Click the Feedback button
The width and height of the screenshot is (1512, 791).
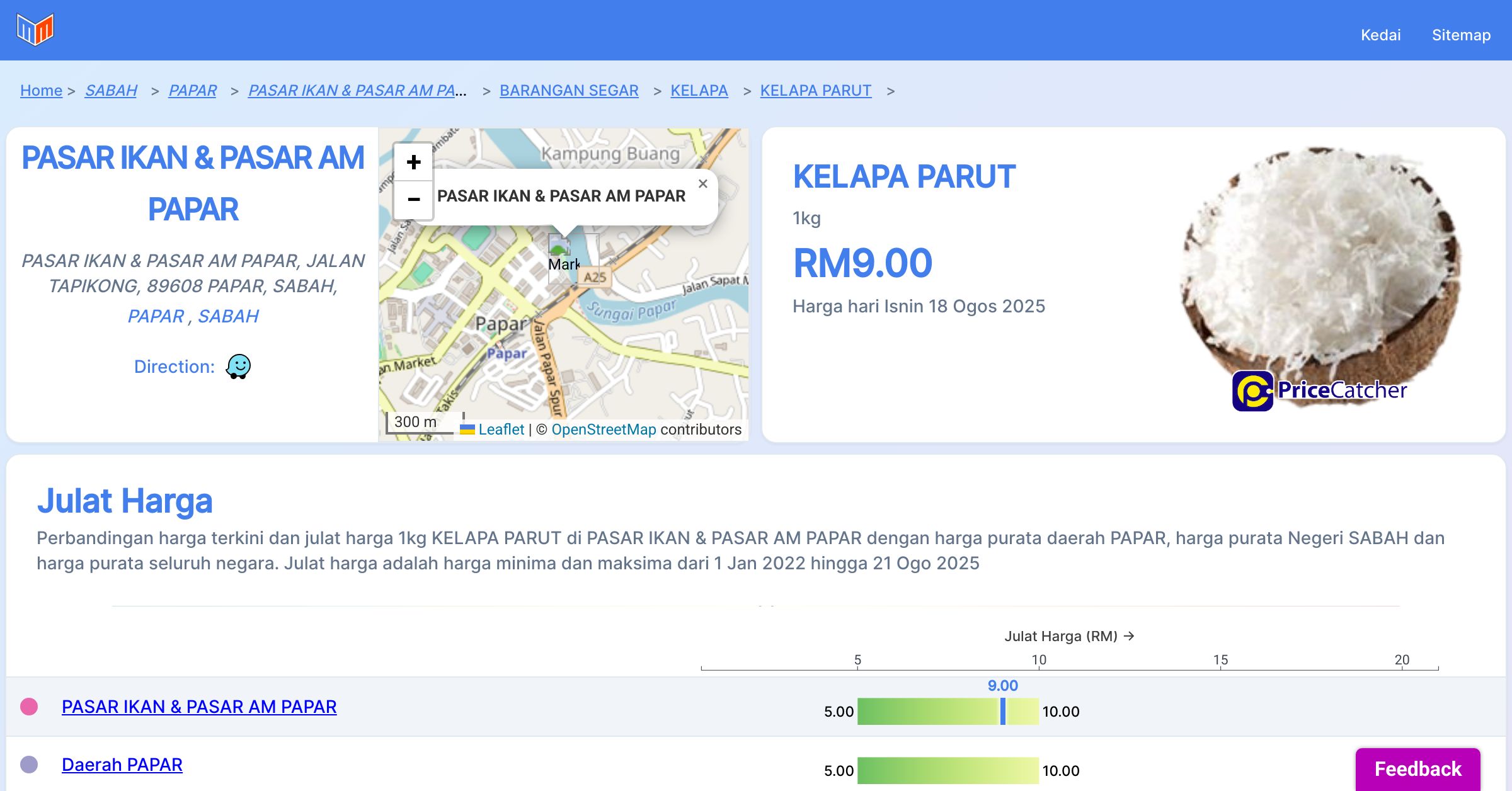[x=1417, y=769]
